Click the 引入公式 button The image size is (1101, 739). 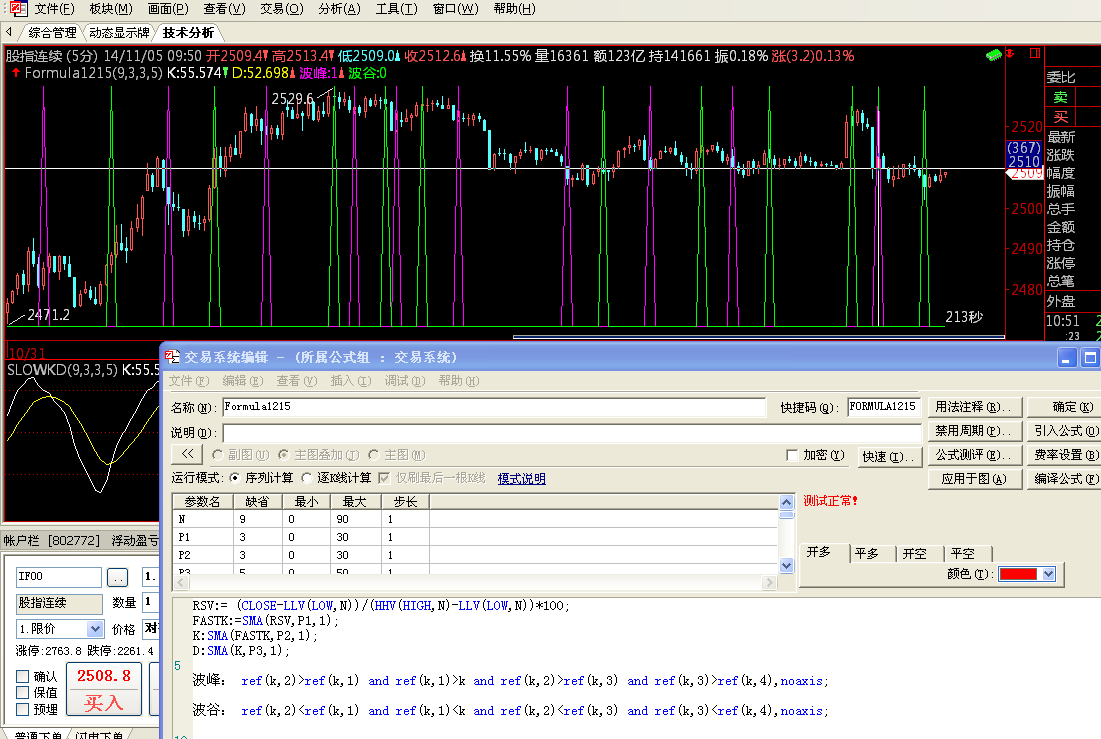coord(1064,431)
